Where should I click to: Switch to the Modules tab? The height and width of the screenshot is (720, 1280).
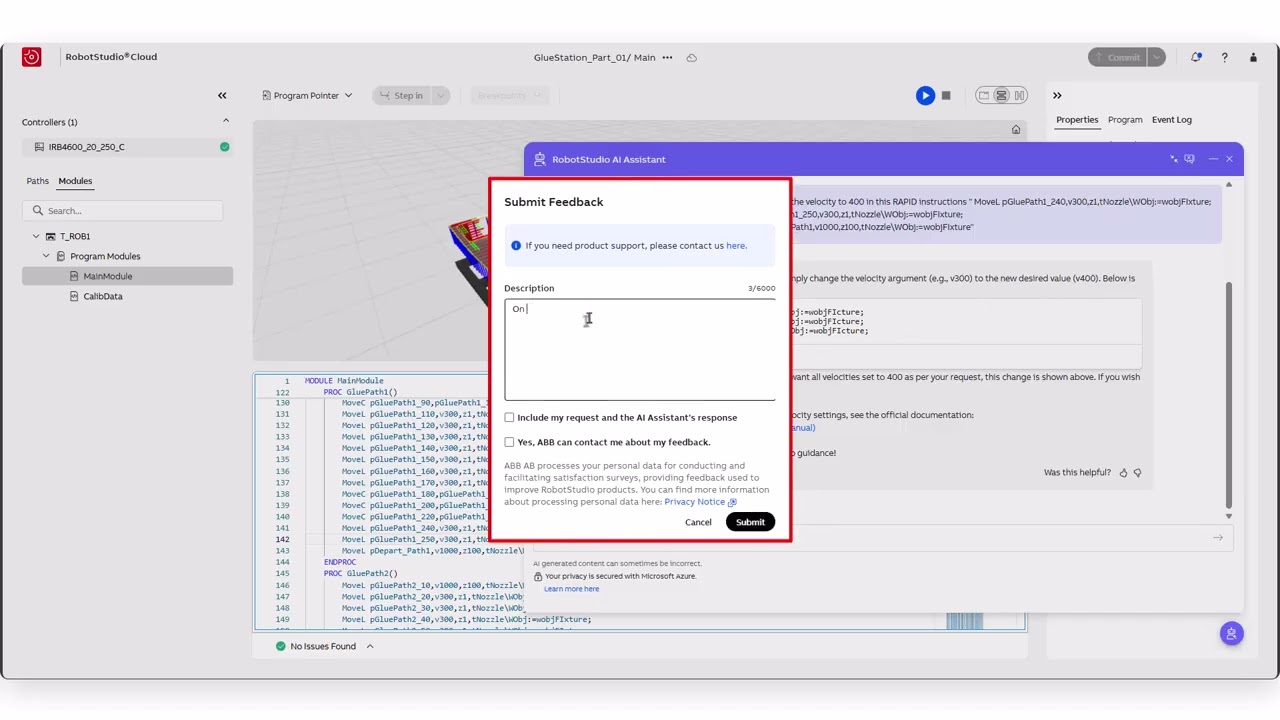(x=75, y=181)
